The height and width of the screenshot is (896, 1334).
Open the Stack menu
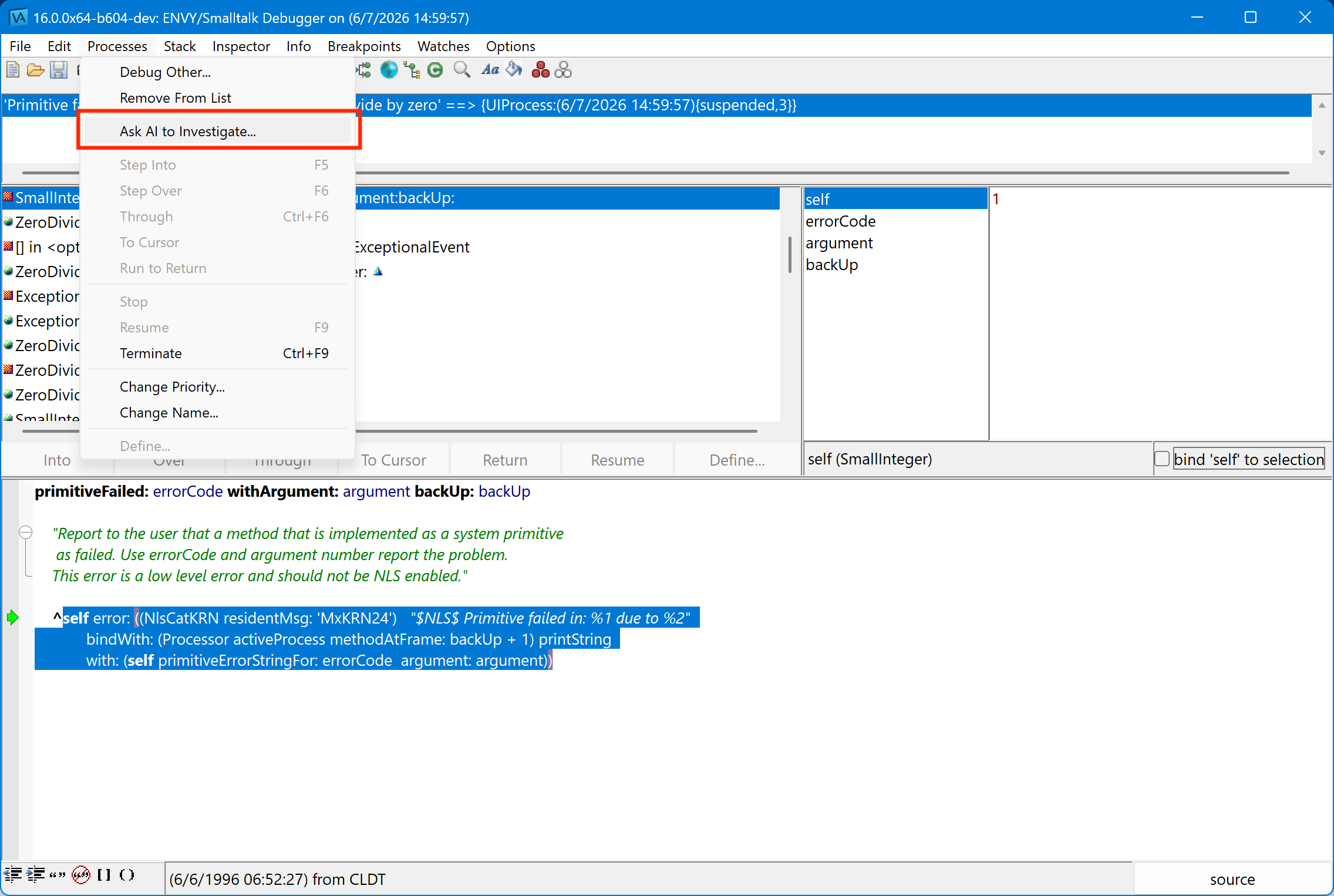(x=180, y=46)
